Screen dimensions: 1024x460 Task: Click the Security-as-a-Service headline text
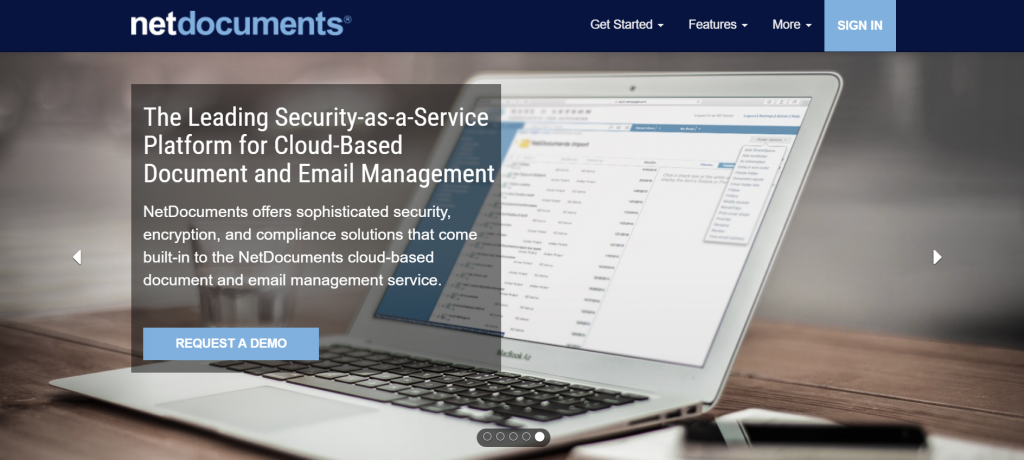pos(319,146)
